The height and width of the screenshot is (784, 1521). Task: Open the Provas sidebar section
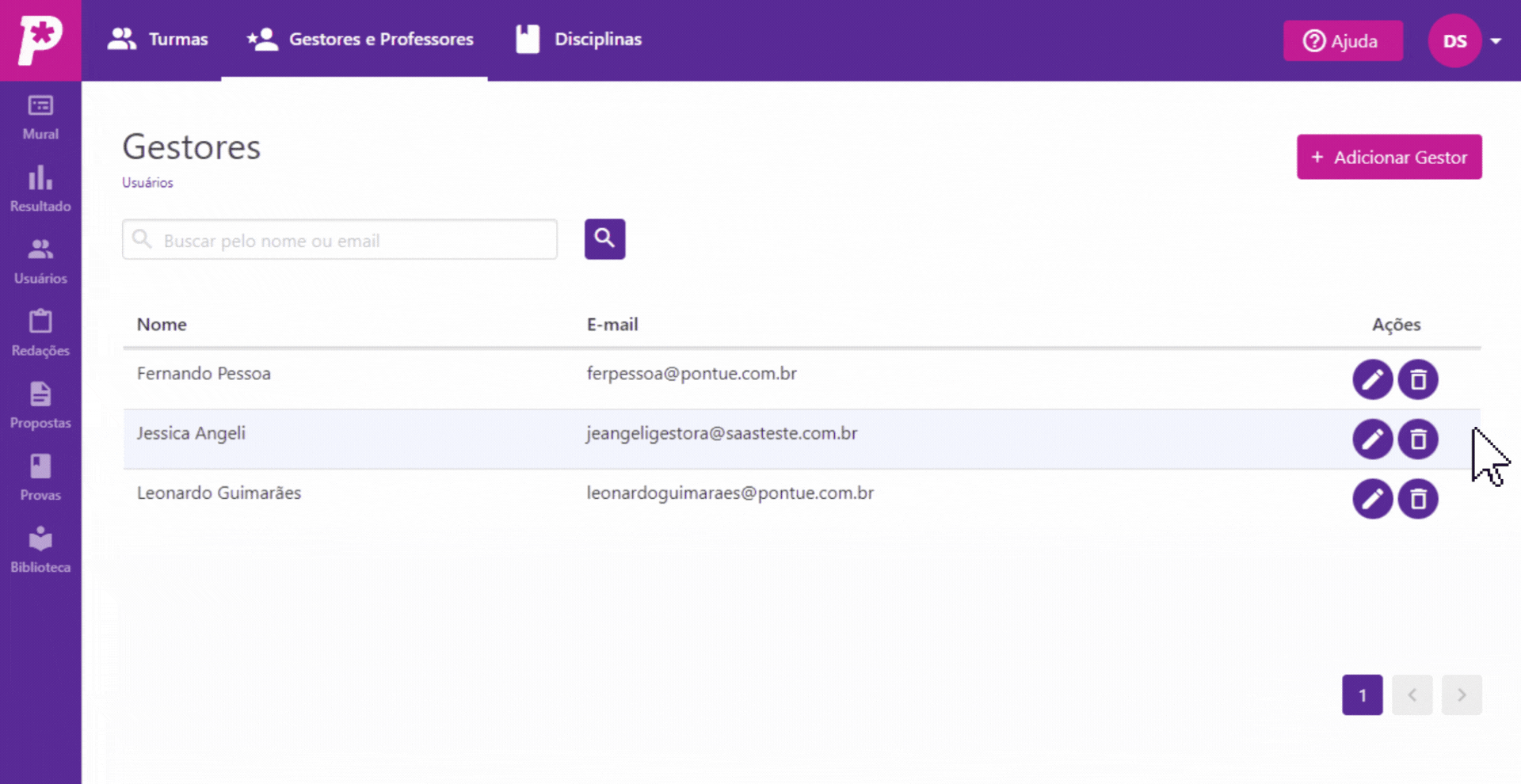click(40, 478)
